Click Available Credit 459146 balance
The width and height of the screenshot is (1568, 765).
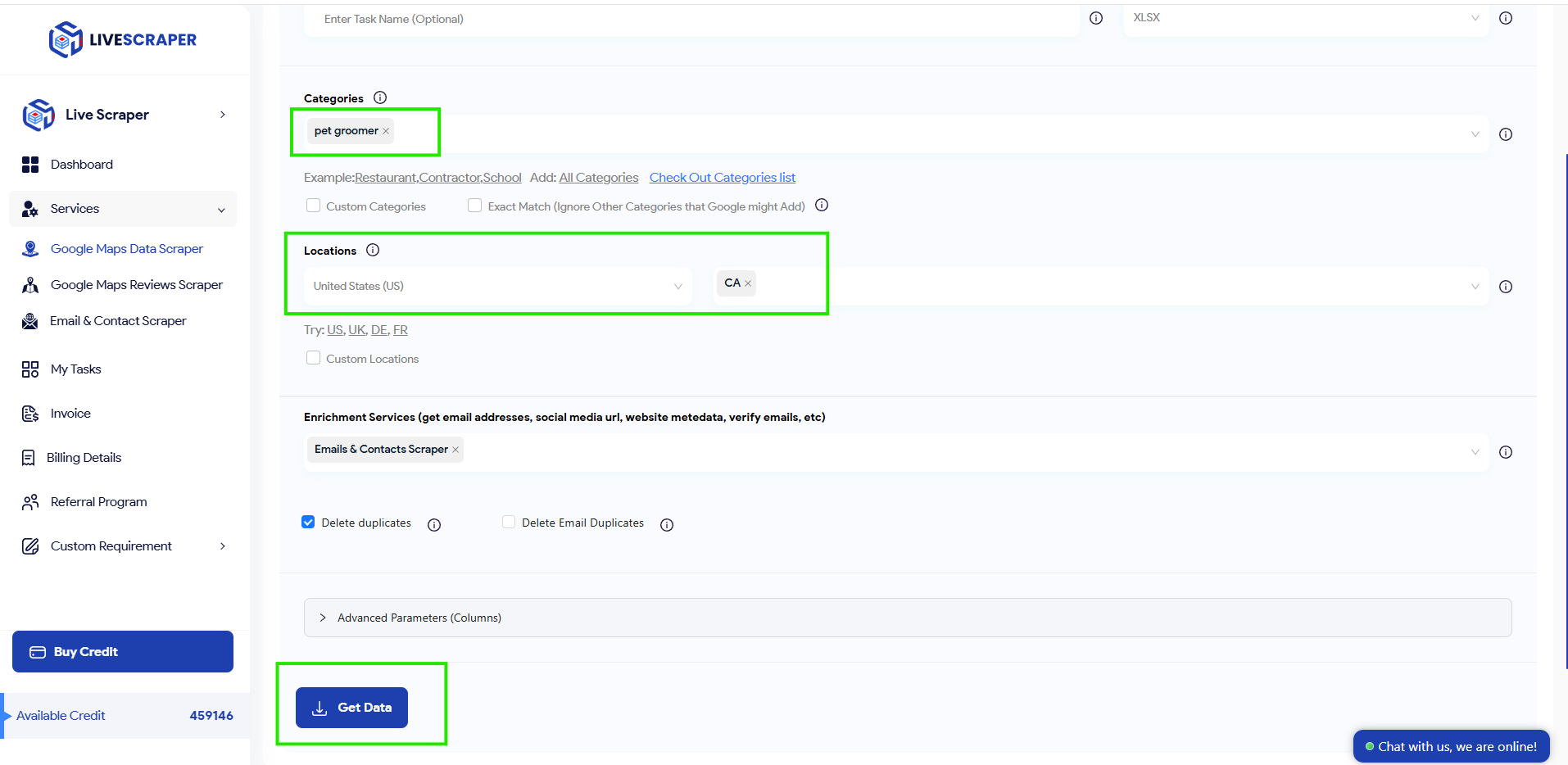click(125, 716)
